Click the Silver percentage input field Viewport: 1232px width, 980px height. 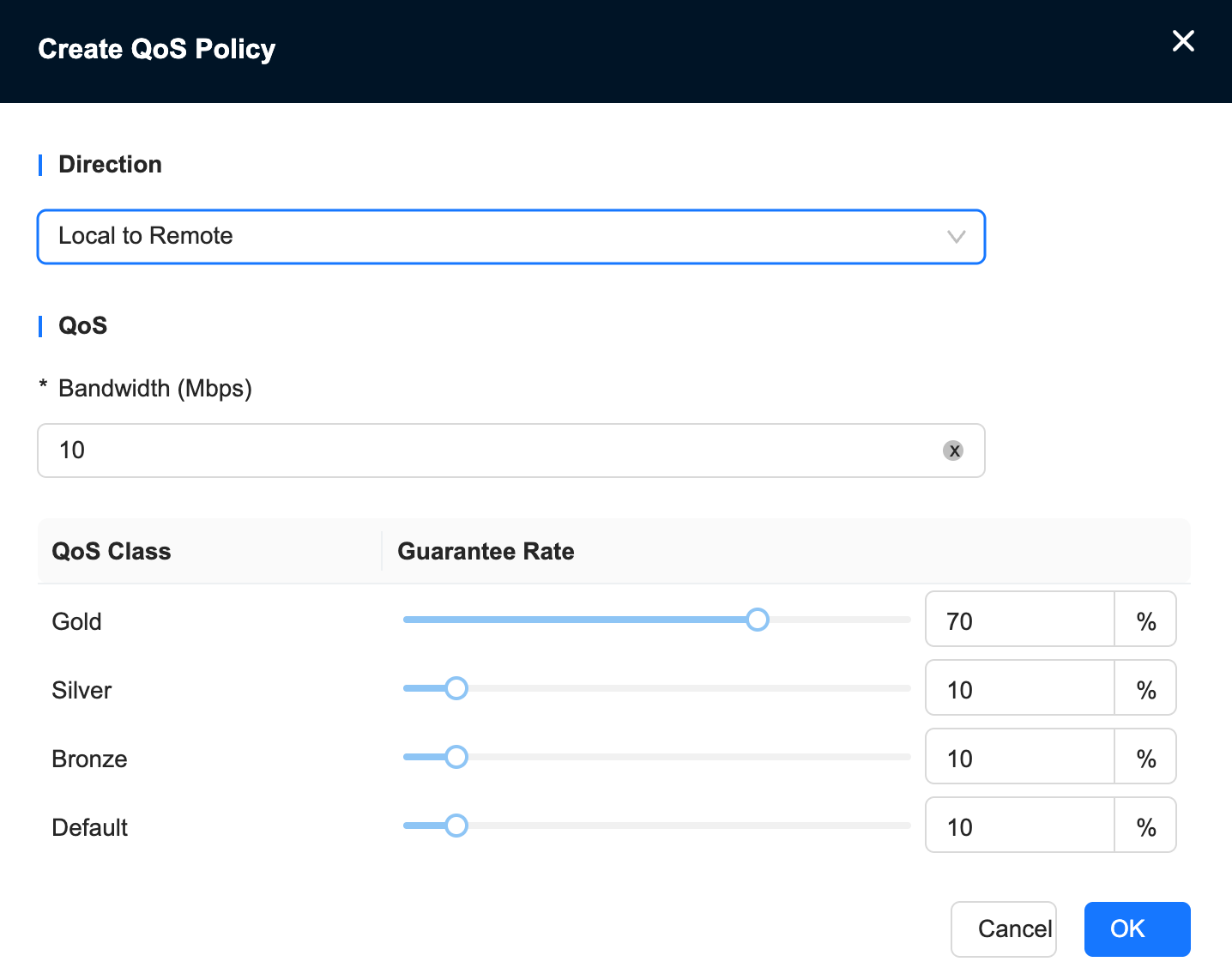click(1020, 688)
